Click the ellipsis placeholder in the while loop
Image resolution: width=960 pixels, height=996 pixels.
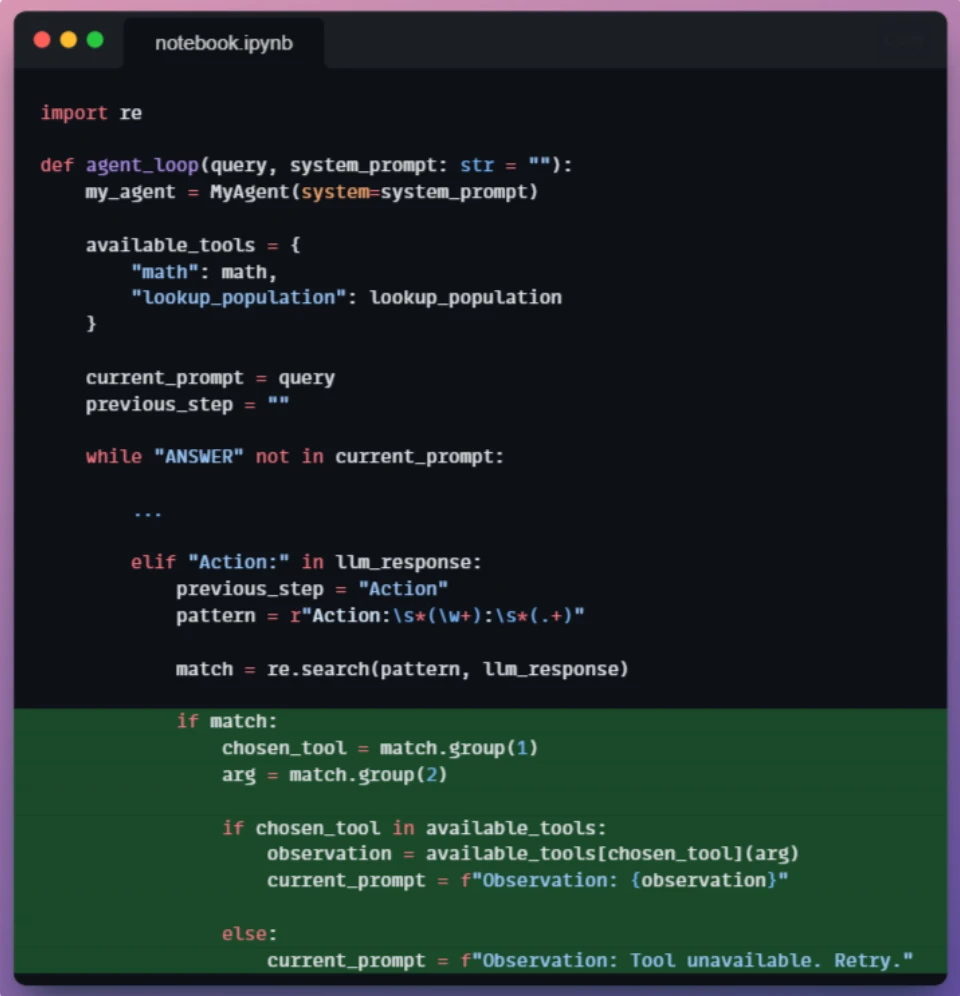click(x=147, y=513)
